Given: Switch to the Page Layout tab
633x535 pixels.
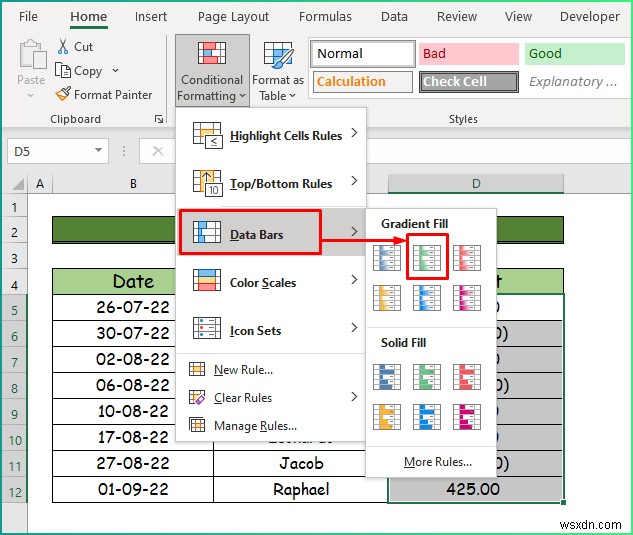Looking at the screenshot, I should (233, 17).
